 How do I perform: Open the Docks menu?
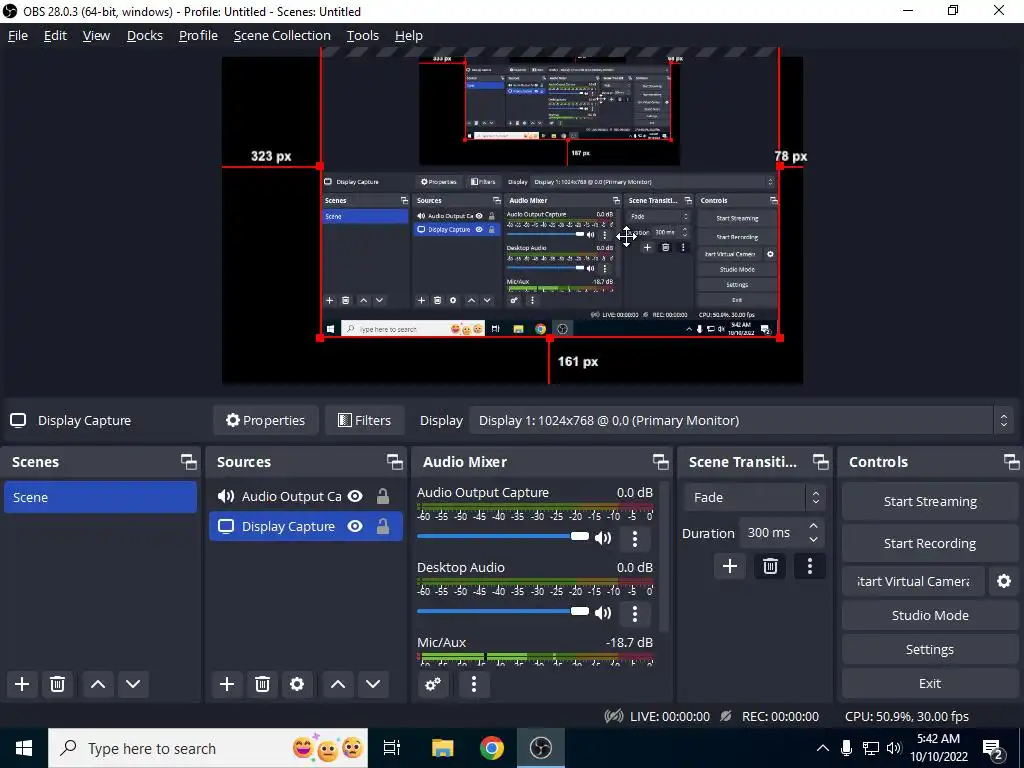(x=144, y=36)
